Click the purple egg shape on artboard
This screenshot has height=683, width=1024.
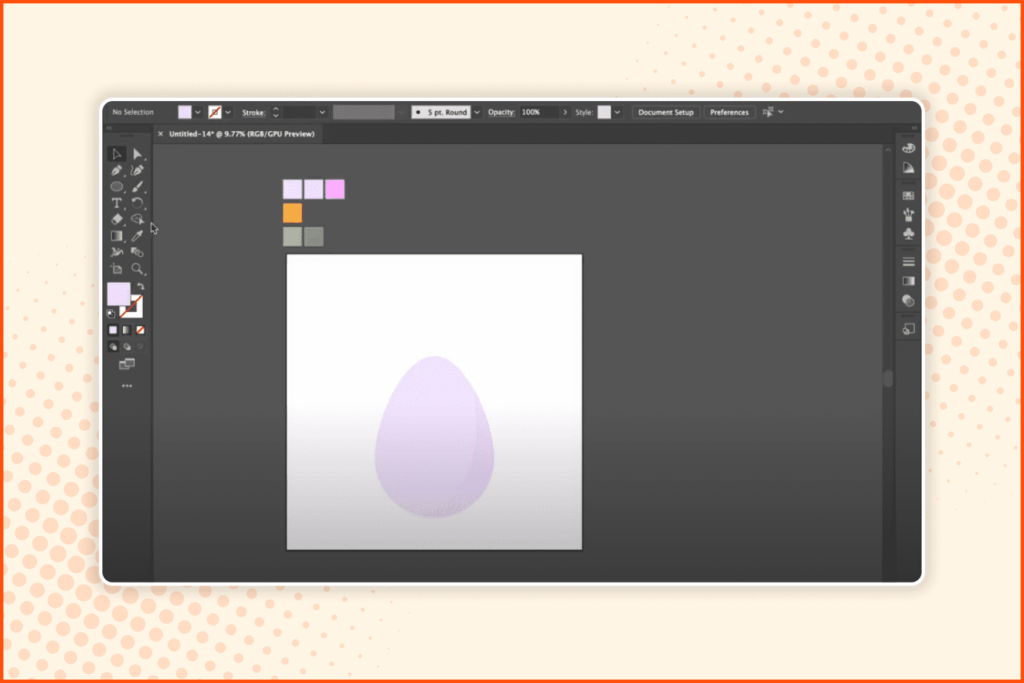point(434,437)
